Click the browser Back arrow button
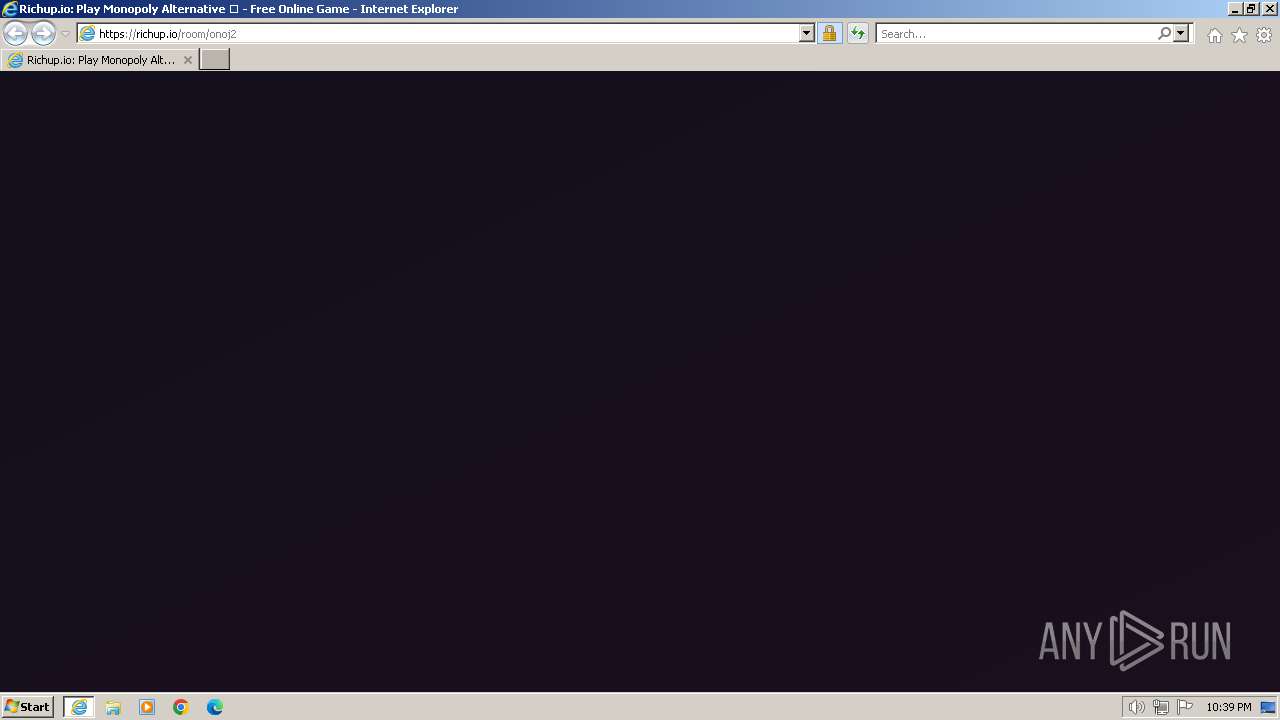1280x720 pixels. (15, 33)
